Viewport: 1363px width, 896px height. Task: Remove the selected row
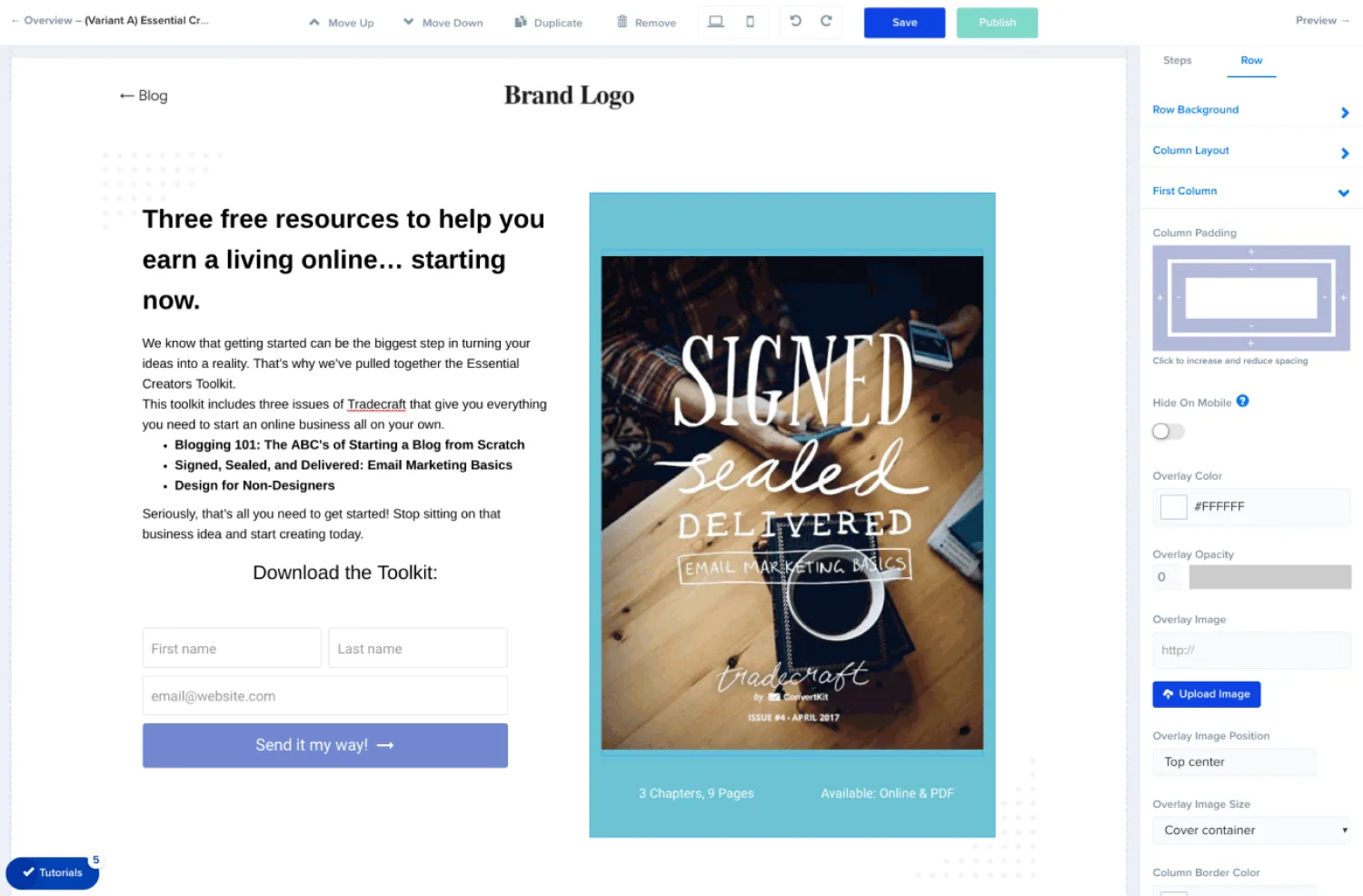pos(646,23)
